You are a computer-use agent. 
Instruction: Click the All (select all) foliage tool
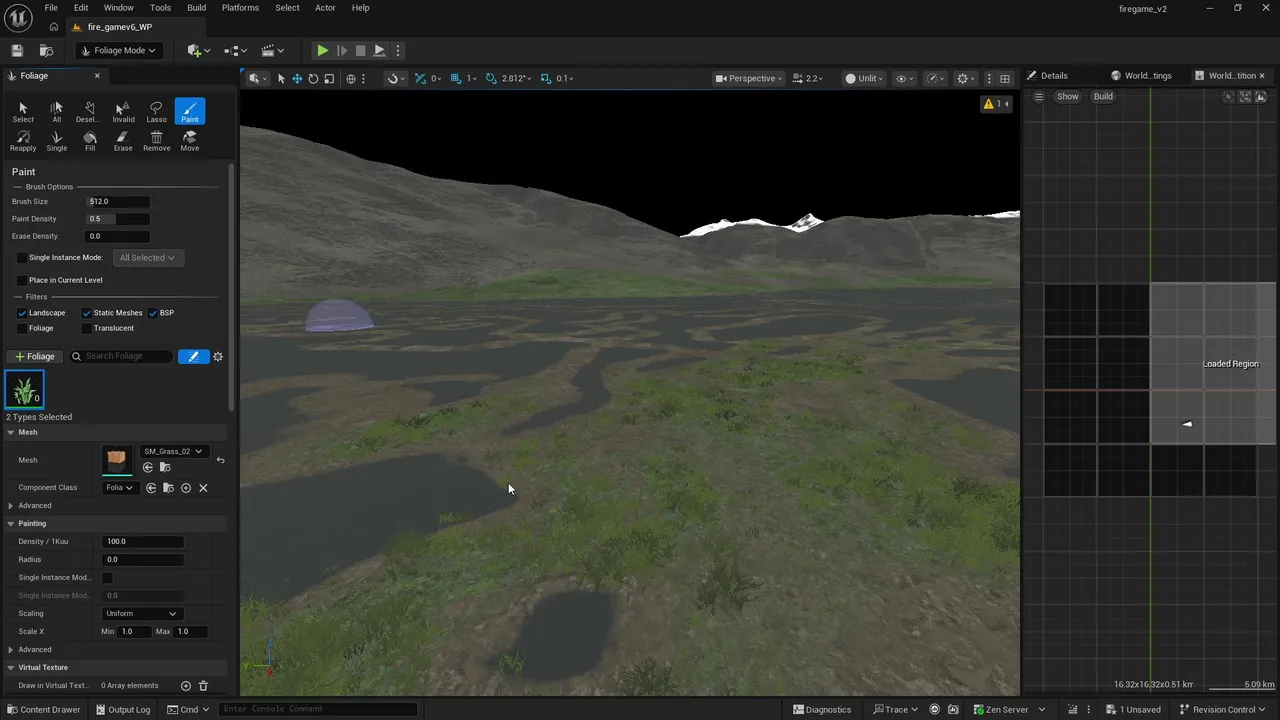click(56, 112)
